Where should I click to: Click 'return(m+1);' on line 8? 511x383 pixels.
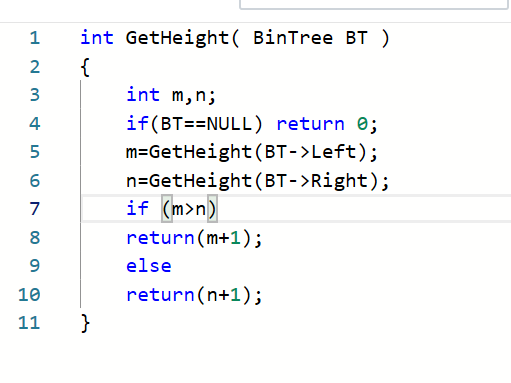(x=194, y=238)
